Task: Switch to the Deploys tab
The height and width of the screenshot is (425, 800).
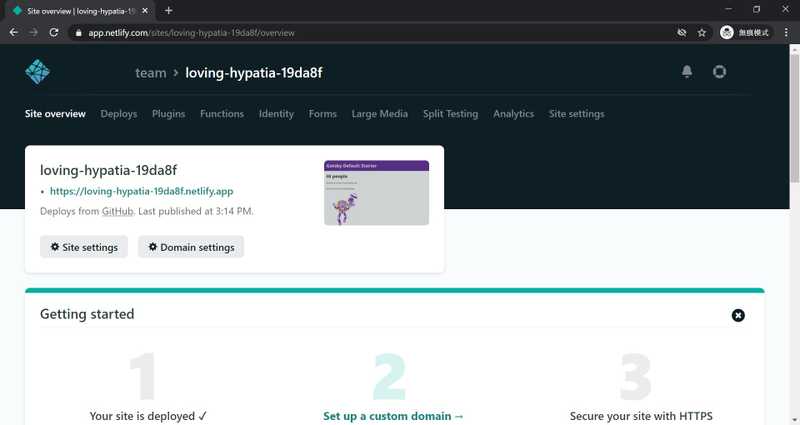Action: 119,114
